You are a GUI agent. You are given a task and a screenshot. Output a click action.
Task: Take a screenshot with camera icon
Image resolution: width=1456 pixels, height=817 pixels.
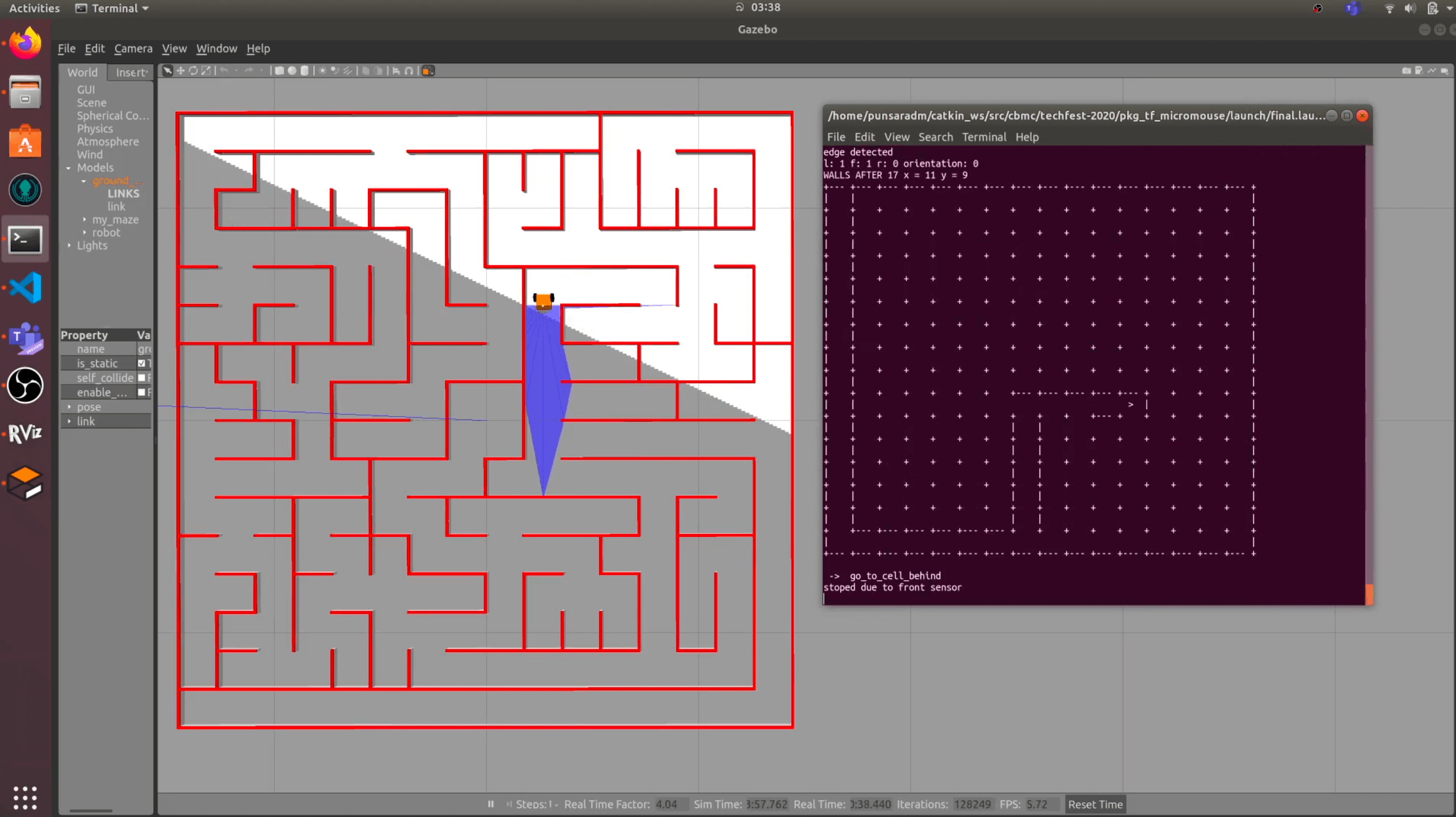coord(1407,71)
